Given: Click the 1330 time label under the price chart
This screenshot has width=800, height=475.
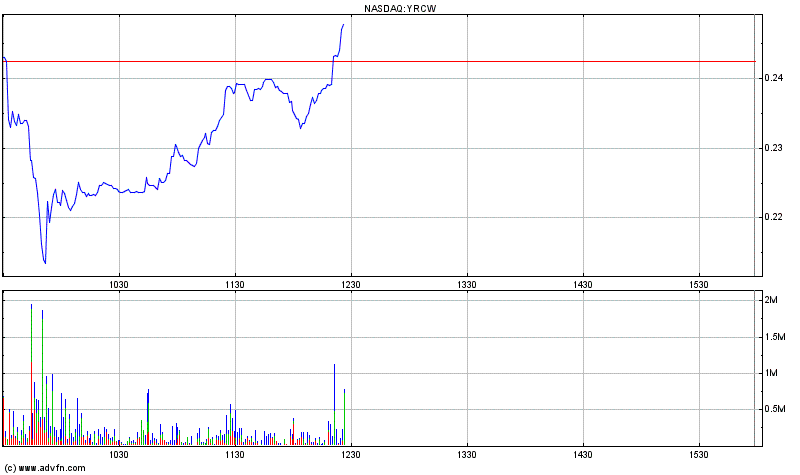Looking at the screenshot, I should pyautogui.click(x=467, y=284).
